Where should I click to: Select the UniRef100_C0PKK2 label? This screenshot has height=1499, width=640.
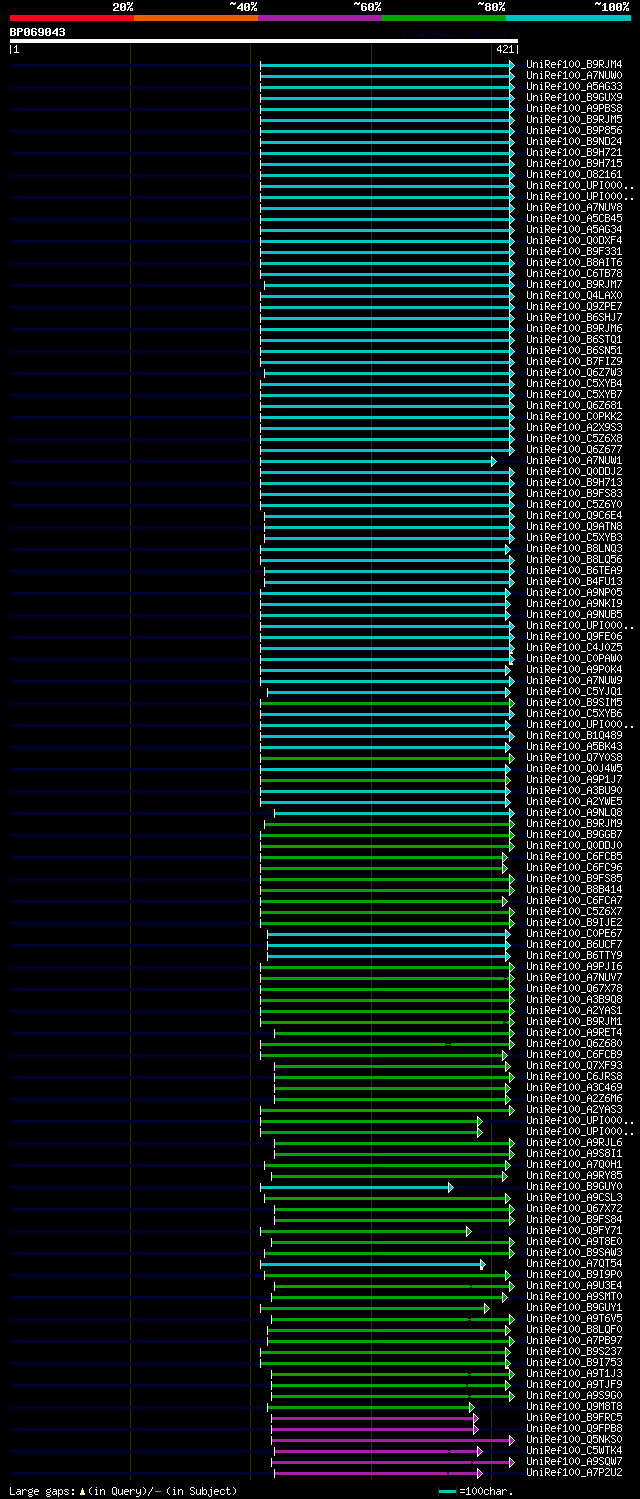coord(574,416)
